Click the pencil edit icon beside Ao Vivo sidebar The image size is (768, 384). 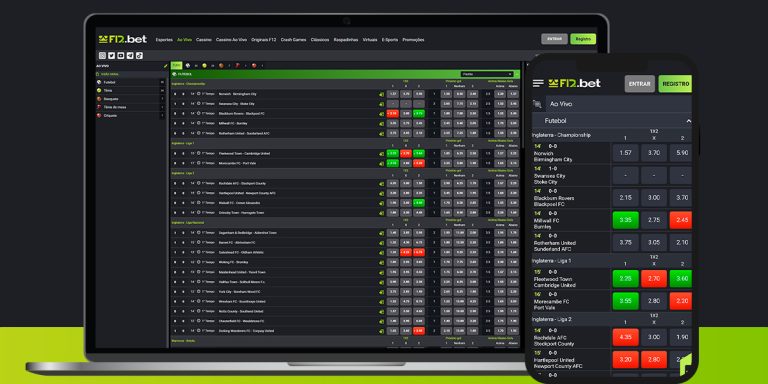[166, 66]
